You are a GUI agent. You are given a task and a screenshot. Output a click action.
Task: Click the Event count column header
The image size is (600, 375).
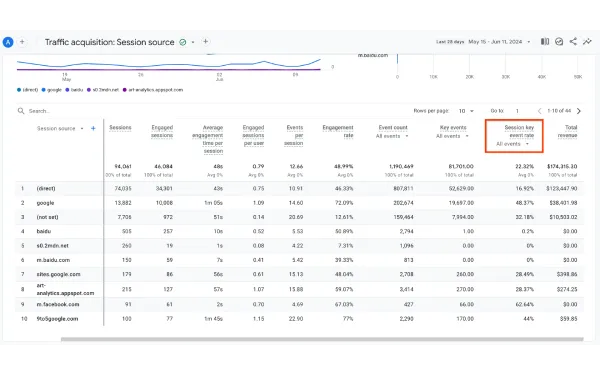(393, 127)
